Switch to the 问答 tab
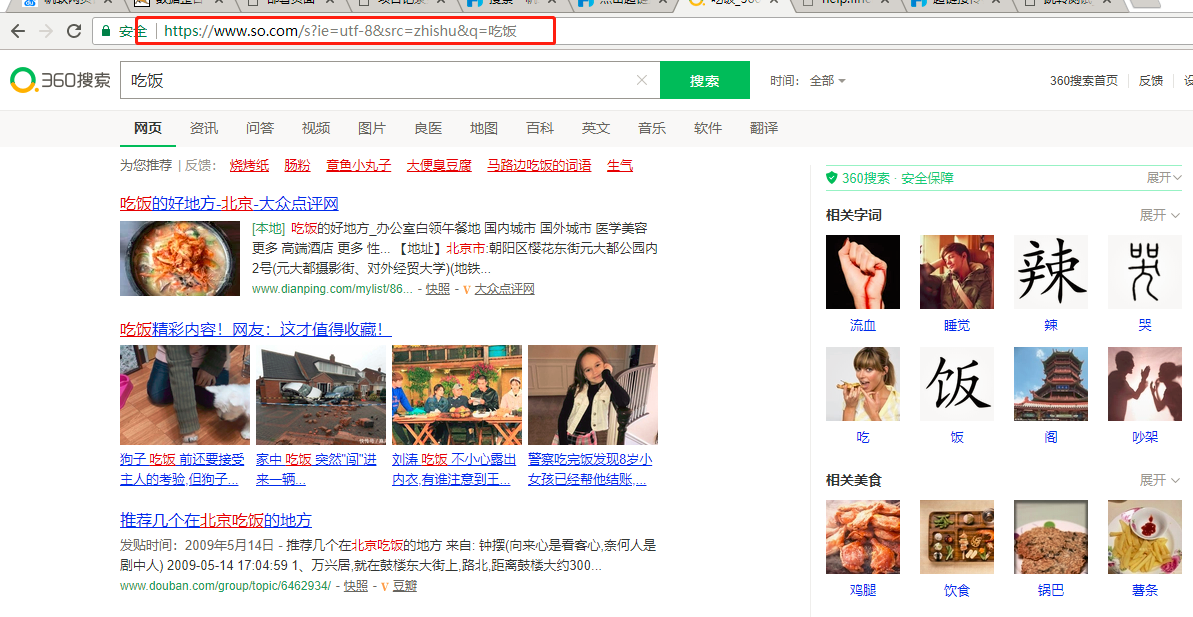 point(260,128)
